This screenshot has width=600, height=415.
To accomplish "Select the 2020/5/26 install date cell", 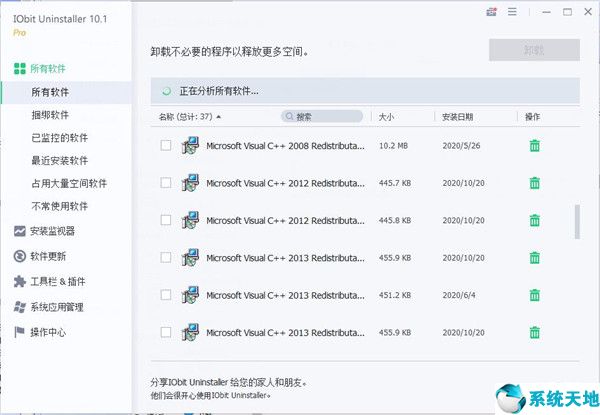I will [461, 146].
